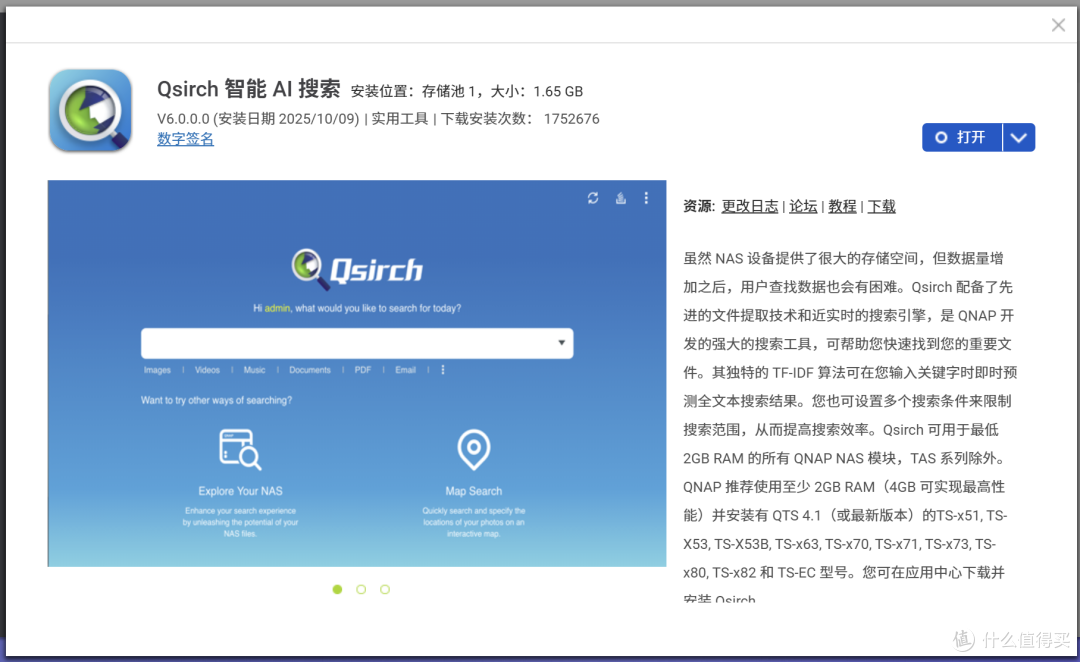Click the Explore Your NAS icon
This screenshot has height=662, width=1080.
[240, 450]
